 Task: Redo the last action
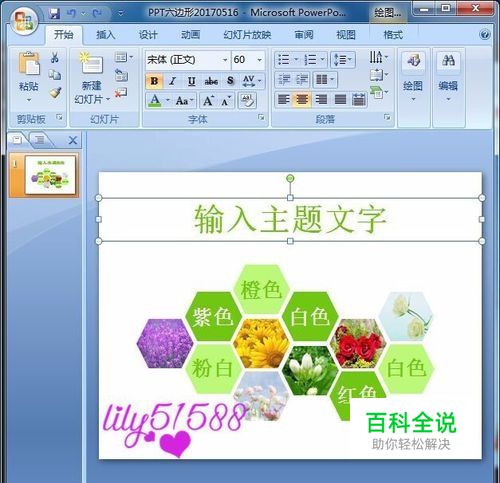click(97, 13)
